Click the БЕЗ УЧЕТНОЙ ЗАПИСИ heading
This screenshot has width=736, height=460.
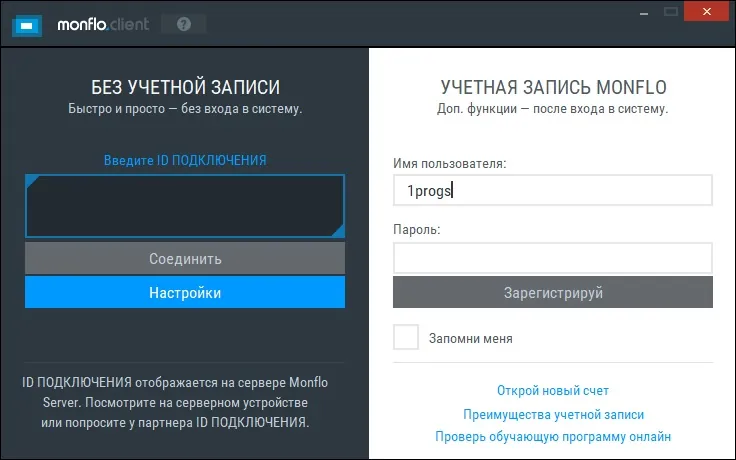tap(185, 87)
